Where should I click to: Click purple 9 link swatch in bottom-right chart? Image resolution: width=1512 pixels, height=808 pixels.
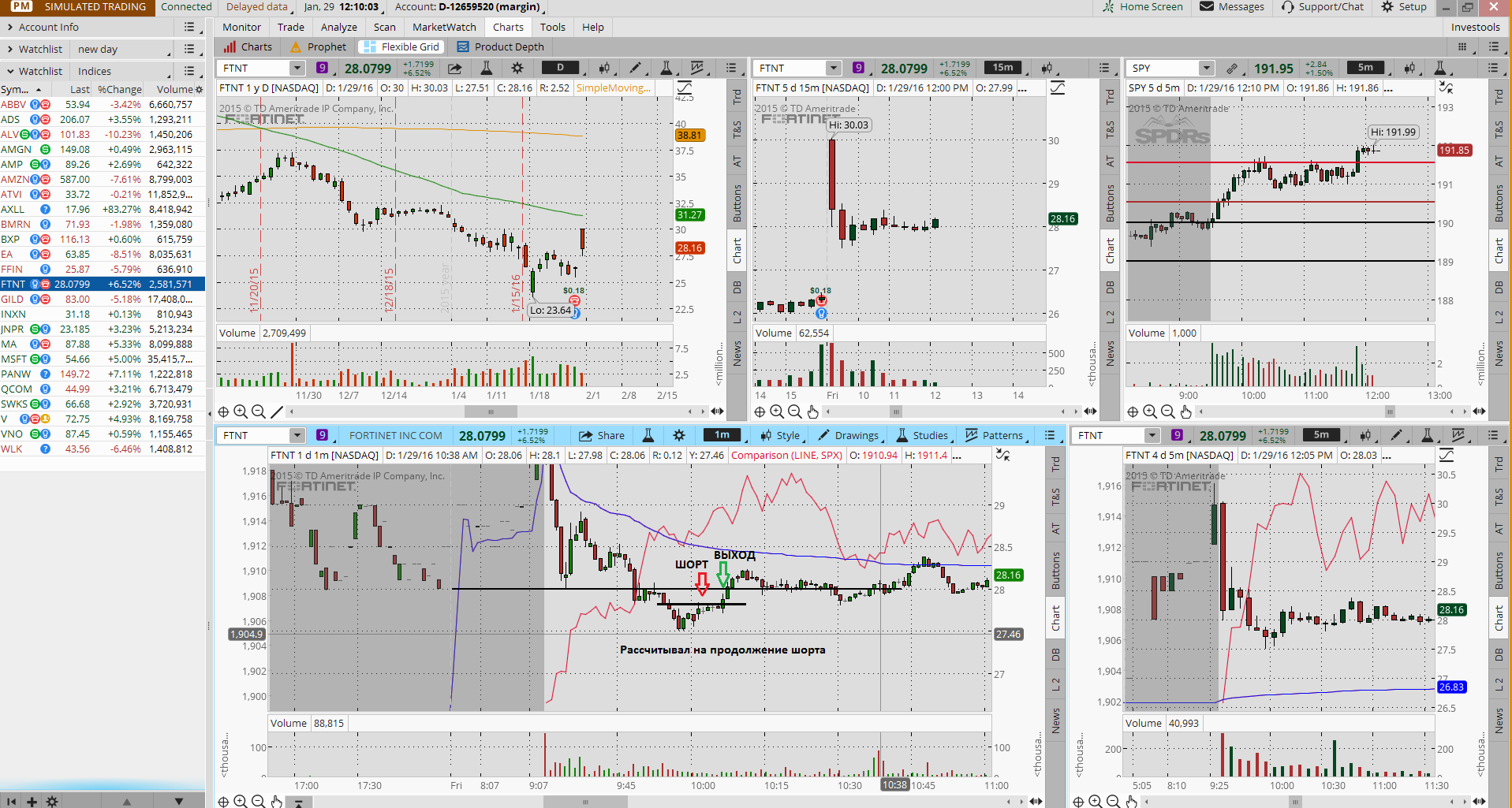point(1177,435)
